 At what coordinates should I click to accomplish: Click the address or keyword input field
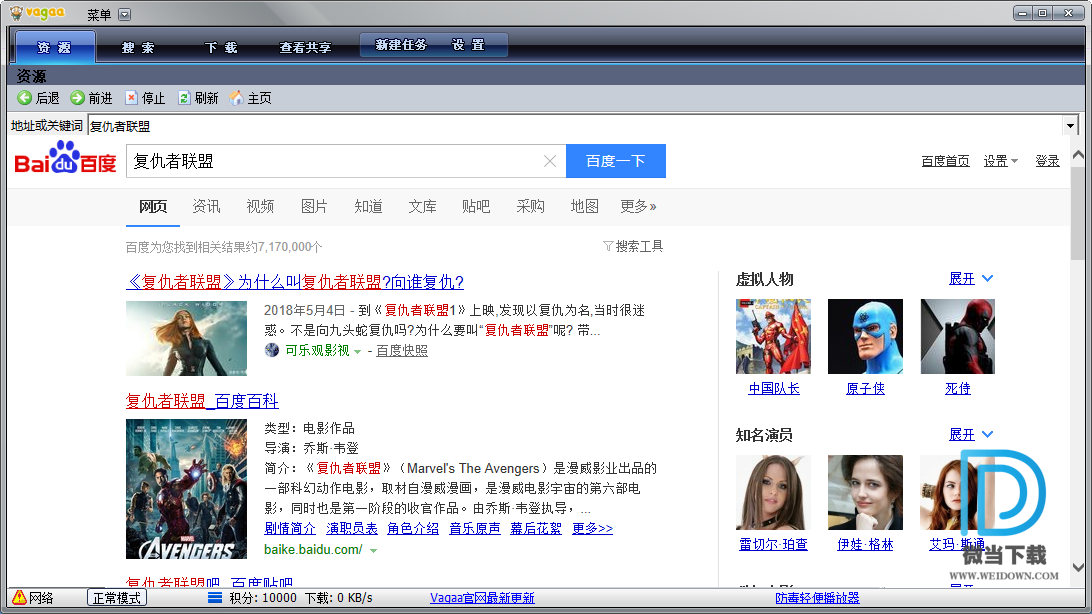[575, 126]
